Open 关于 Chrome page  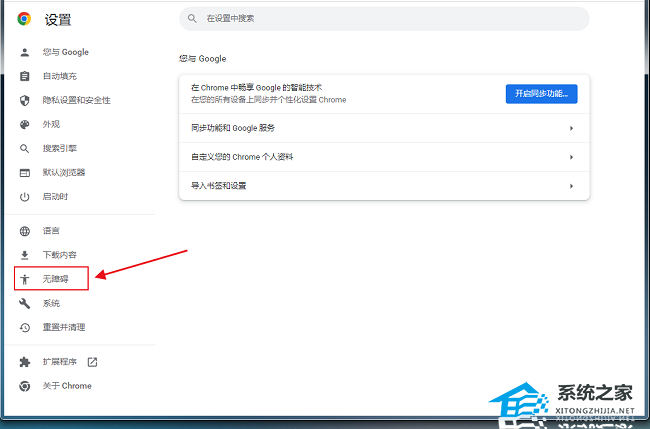67,386
